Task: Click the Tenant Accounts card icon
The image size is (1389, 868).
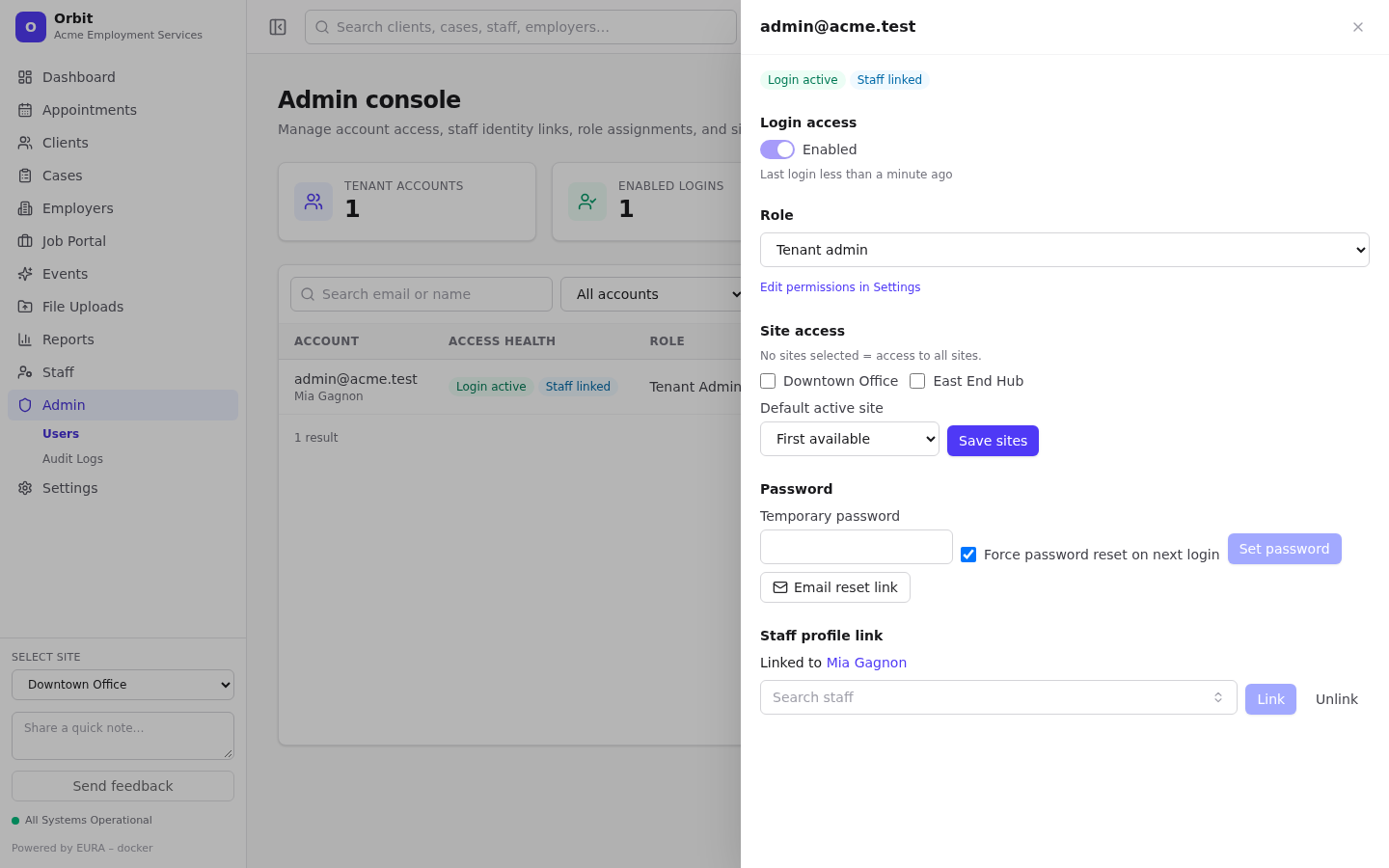Action: point(313,202)
